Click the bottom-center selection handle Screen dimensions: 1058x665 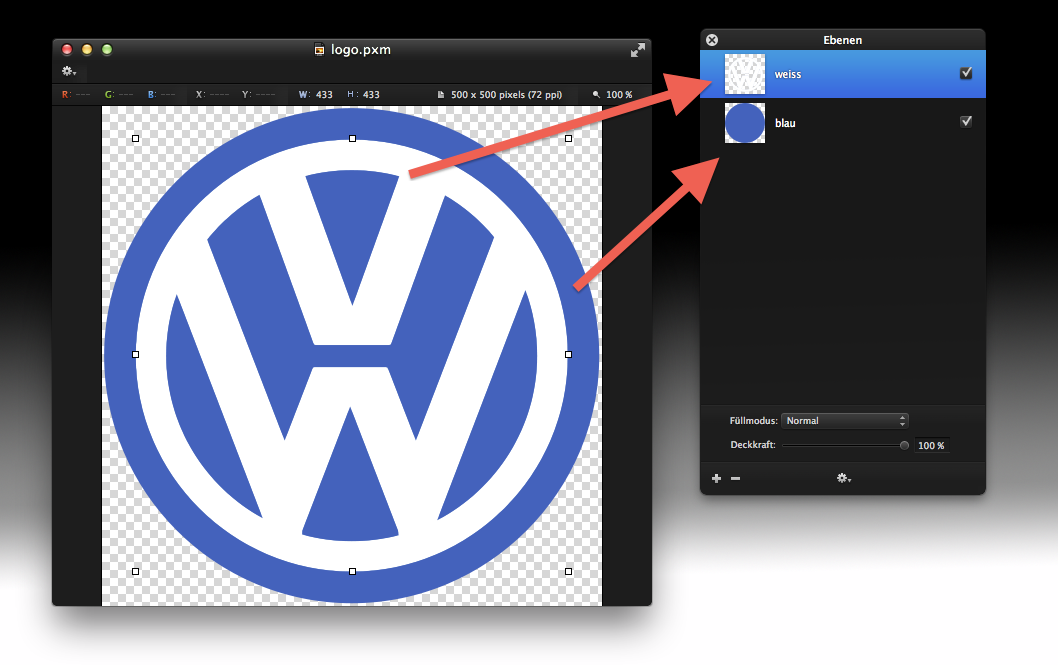[x=352, y=571]
